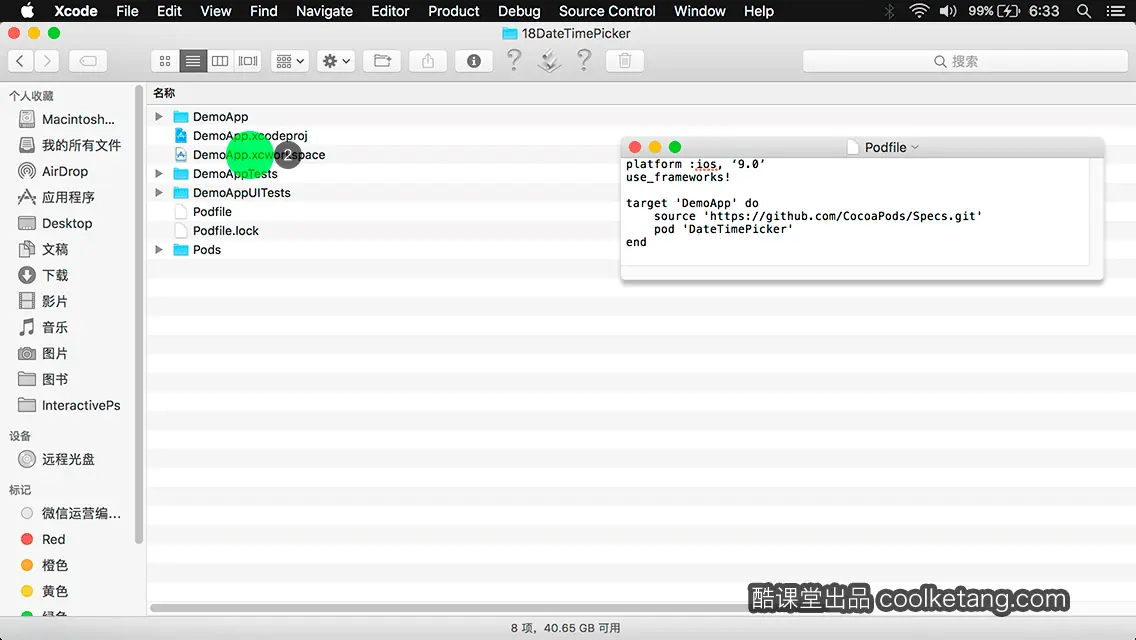Image resolution: width=1136 pixels, height=640 pixels.
Task: Open the Apple menu
Action: coord(27,10)
